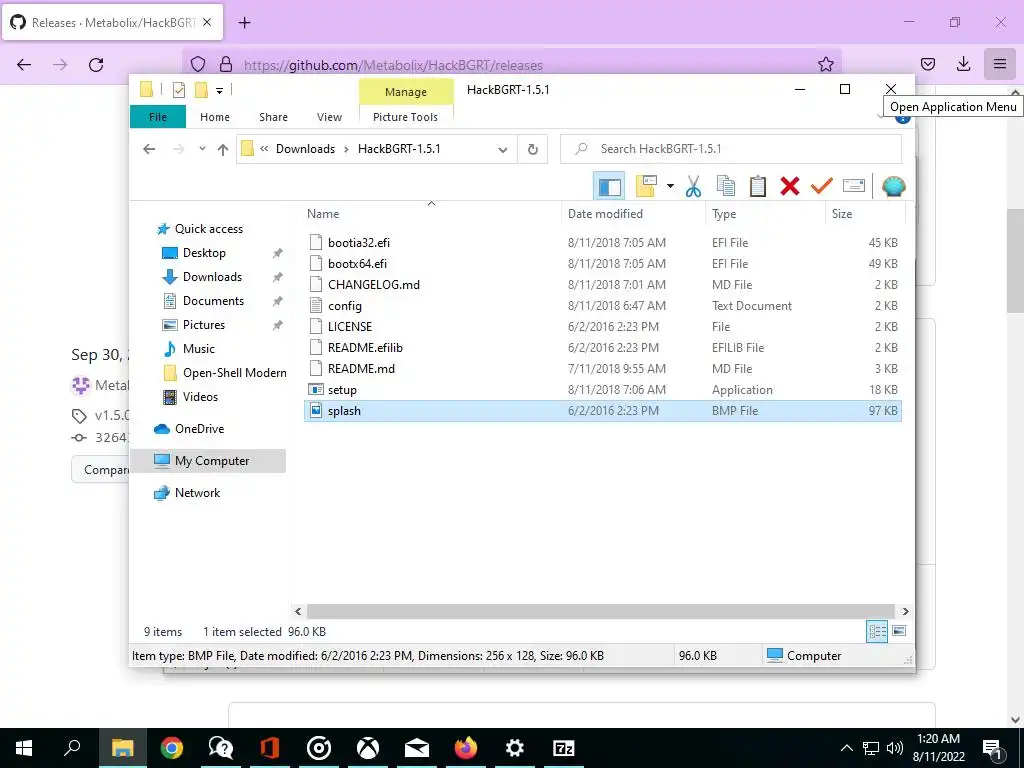1024x768 pixels.
Task: Sort by Date modified column header
Action: [x=632, y=214]
